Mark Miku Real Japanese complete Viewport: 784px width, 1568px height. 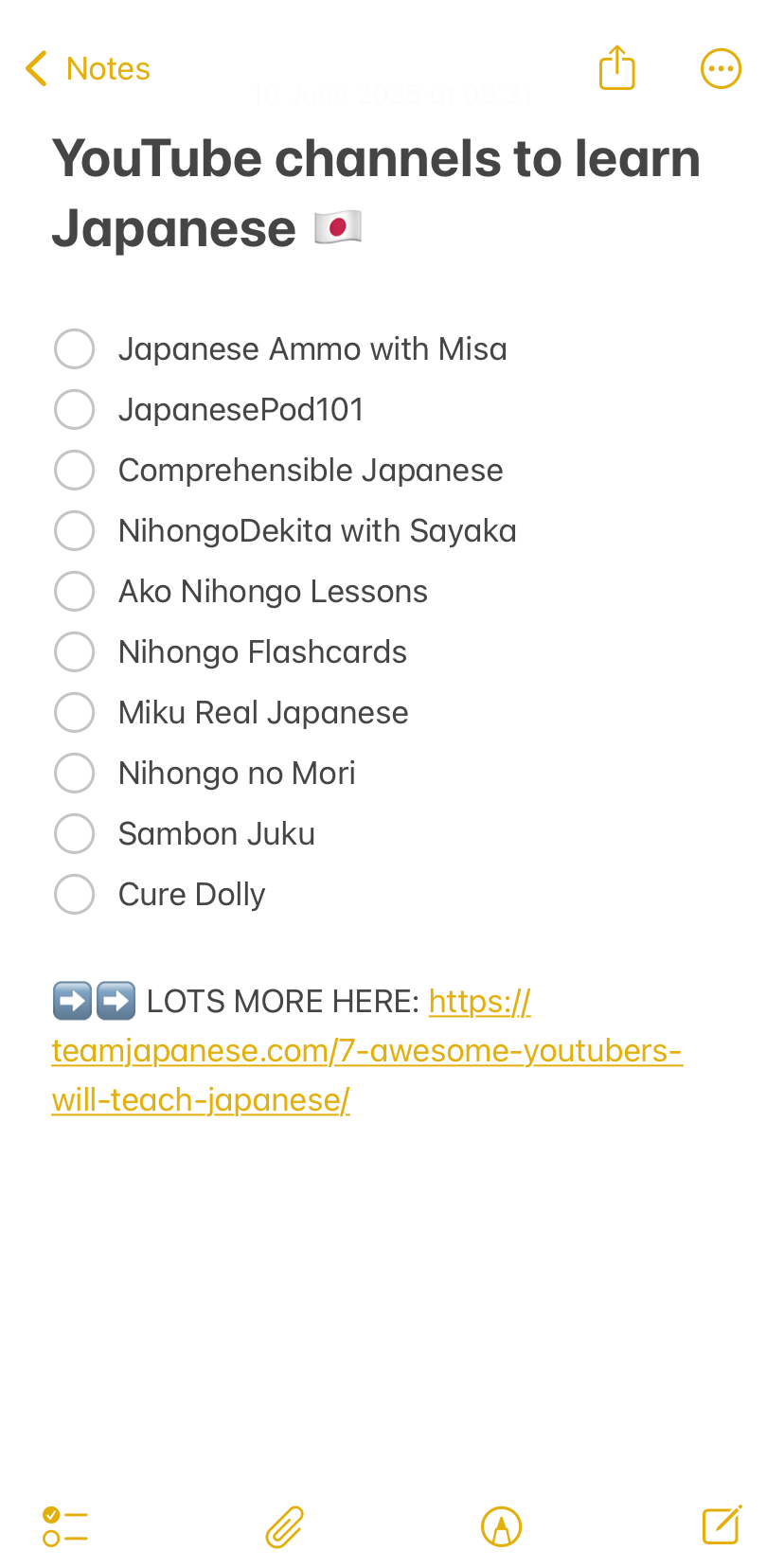click(75, 712)
